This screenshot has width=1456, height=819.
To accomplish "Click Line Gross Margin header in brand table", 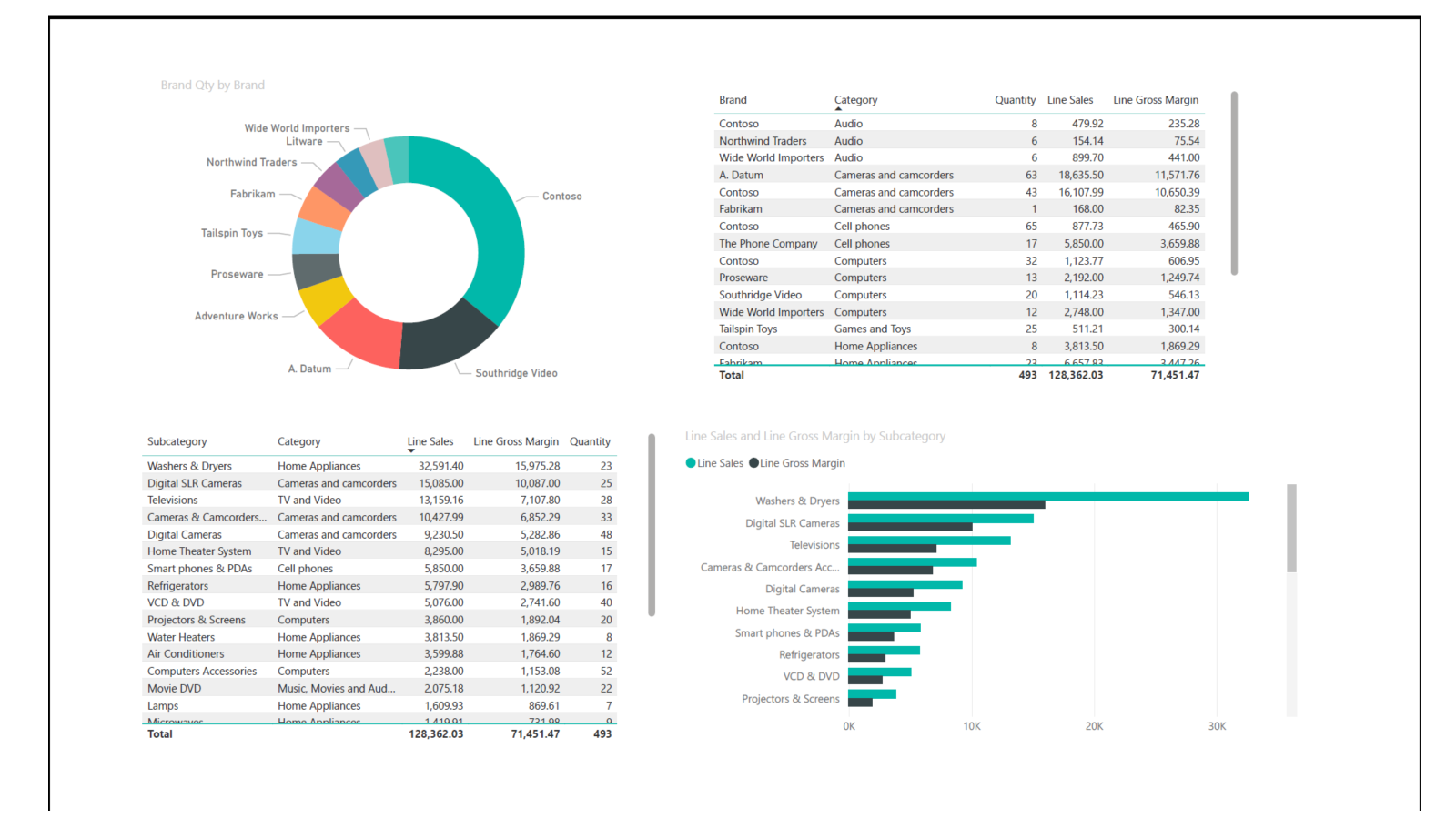I will click(x=1156, y=100).
